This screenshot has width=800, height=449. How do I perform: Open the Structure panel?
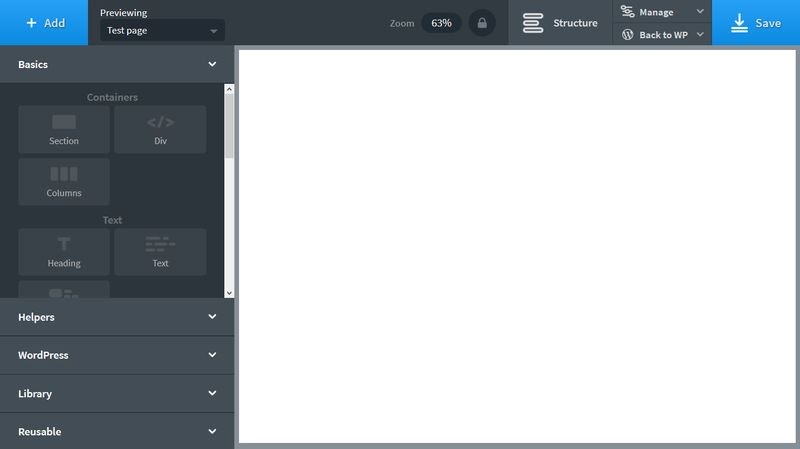[560, 22]
